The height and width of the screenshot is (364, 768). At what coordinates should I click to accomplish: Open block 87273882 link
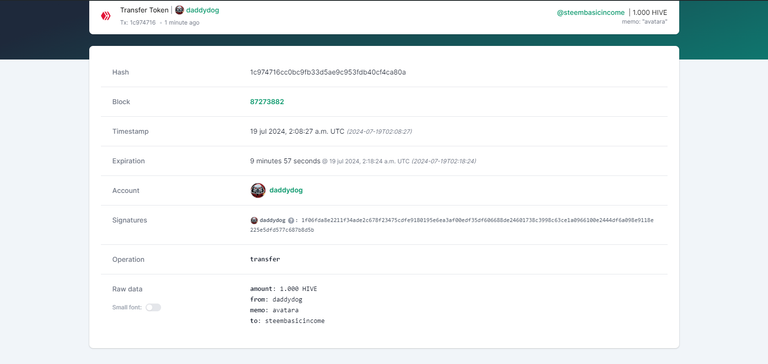[x=267, y=102]
